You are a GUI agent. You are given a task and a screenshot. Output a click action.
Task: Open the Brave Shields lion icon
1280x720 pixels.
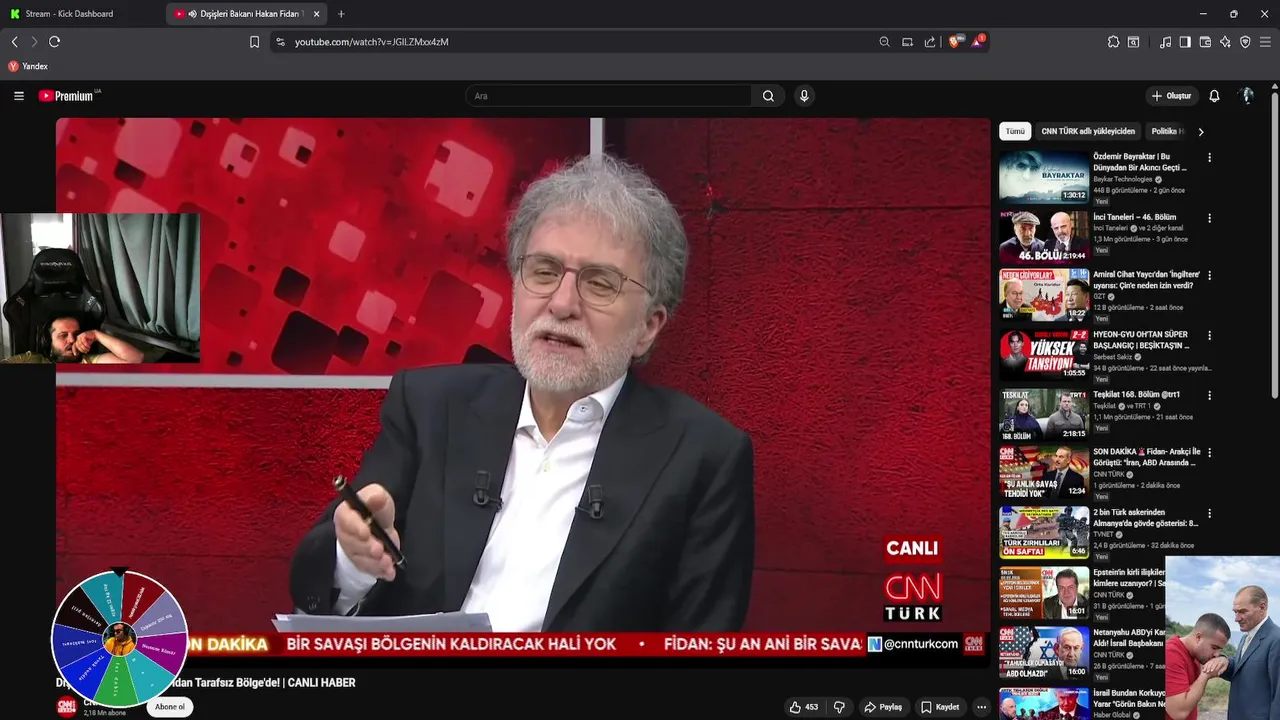pos(955,42)
